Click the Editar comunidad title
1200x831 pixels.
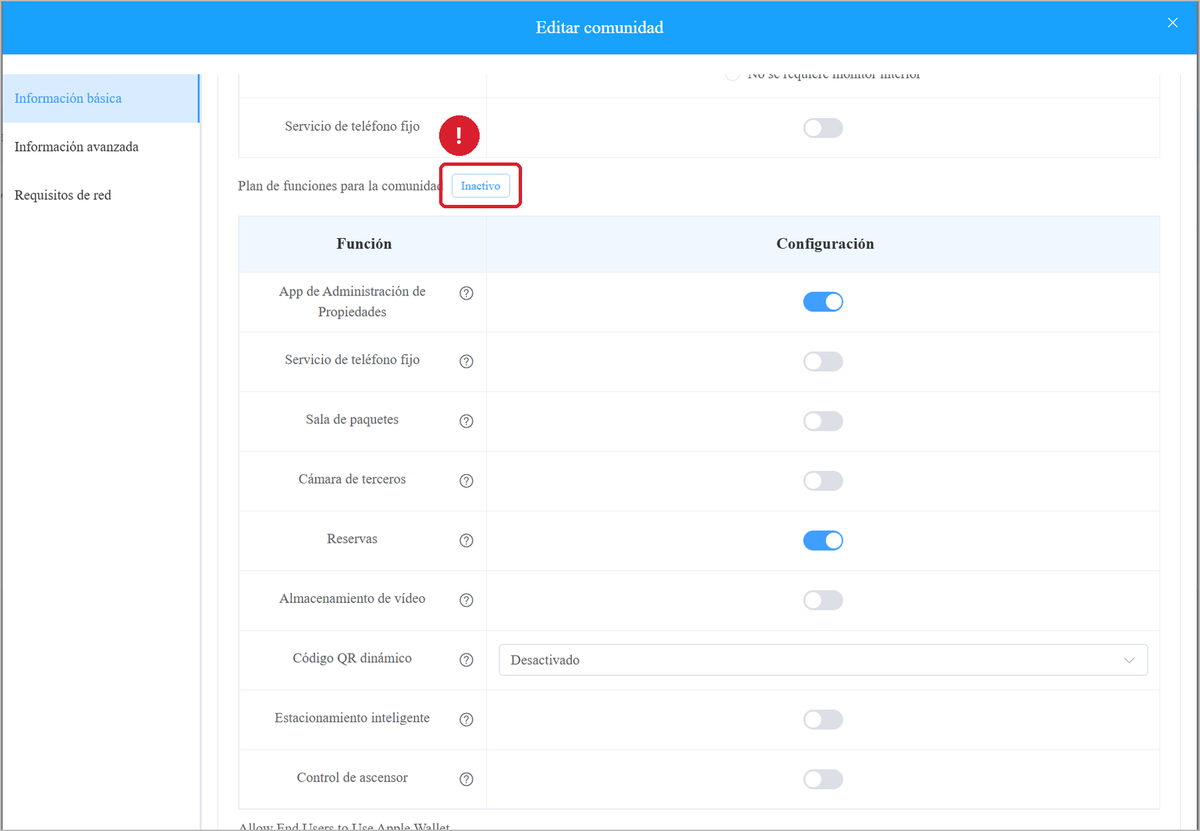tap(600, 27)
